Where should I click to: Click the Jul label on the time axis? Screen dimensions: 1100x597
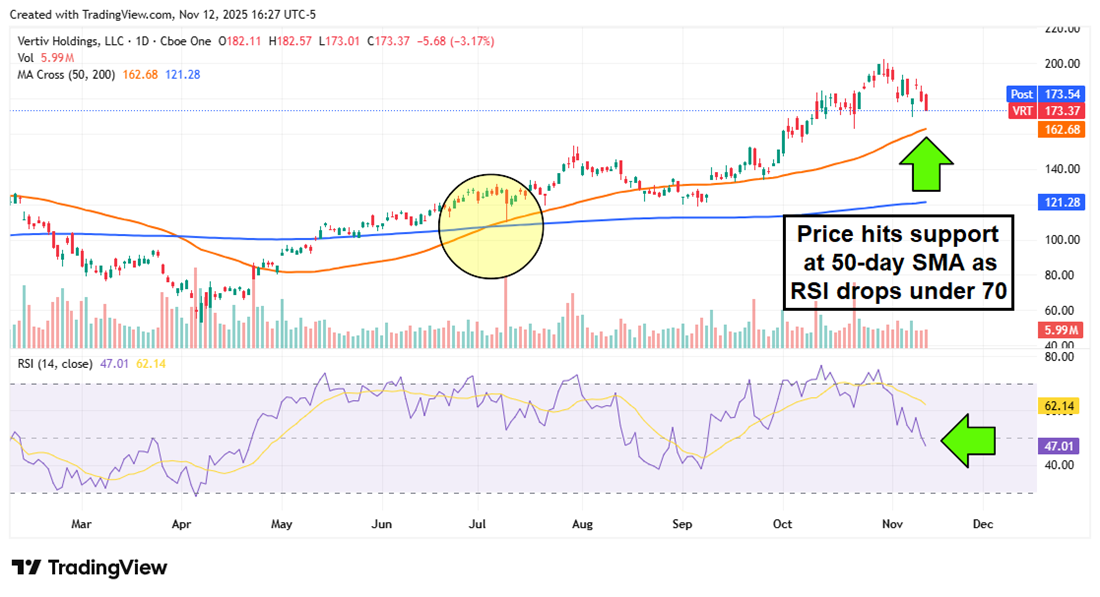(x=478, y=522)
